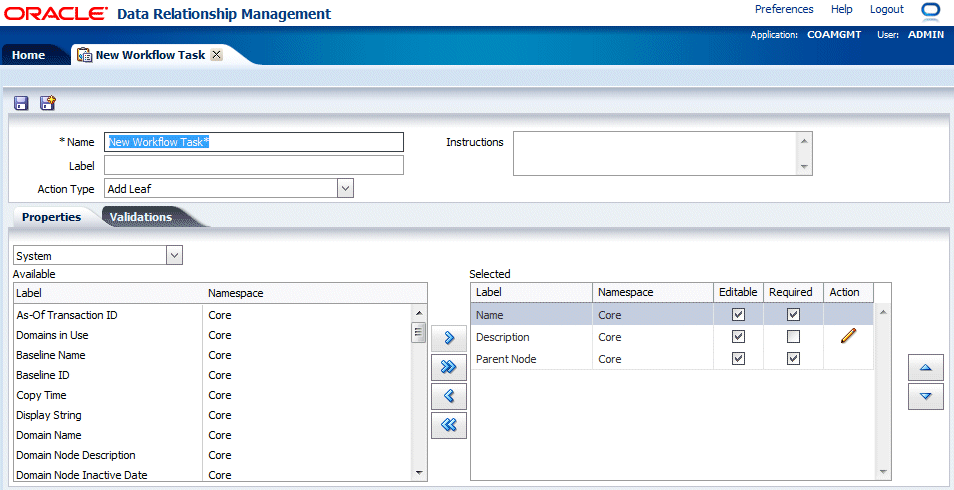954x490 pixels.
Task: Select the Properties tab
Action: (x=52, y=217)
